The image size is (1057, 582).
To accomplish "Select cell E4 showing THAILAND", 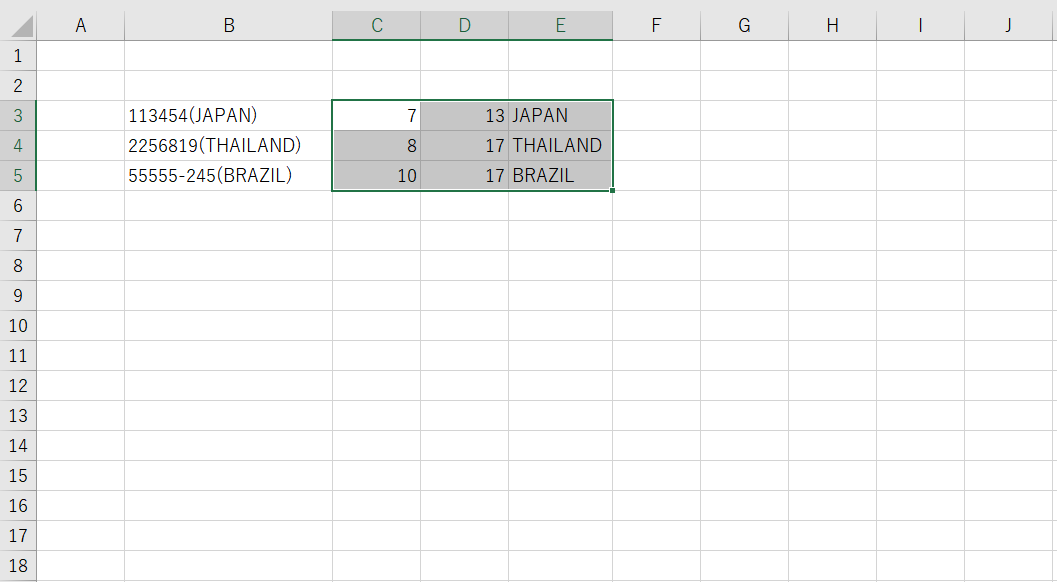I will (x=561, y=146).
